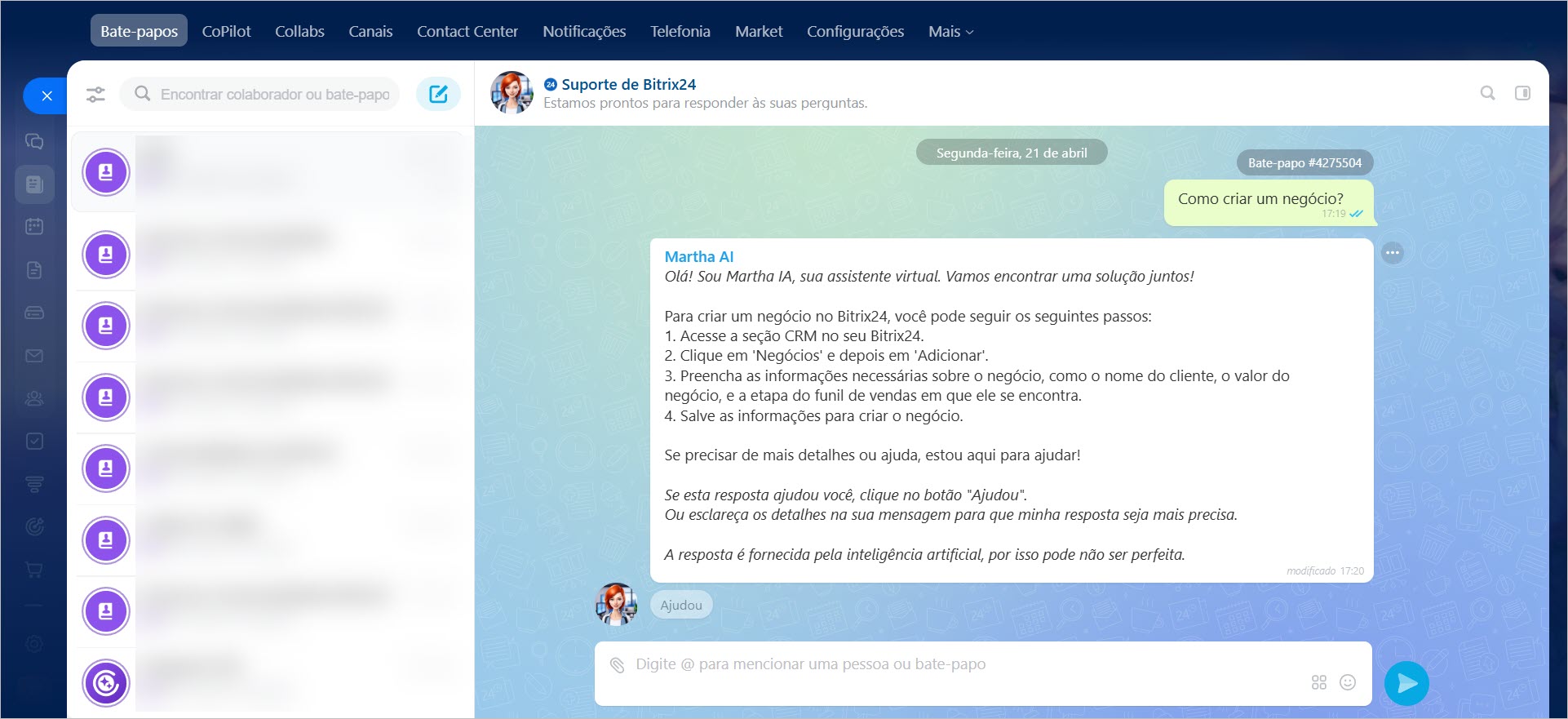Viewport: 1568px width, 719px height.
Task: Send the message with arrow button
Action: 1406,683
